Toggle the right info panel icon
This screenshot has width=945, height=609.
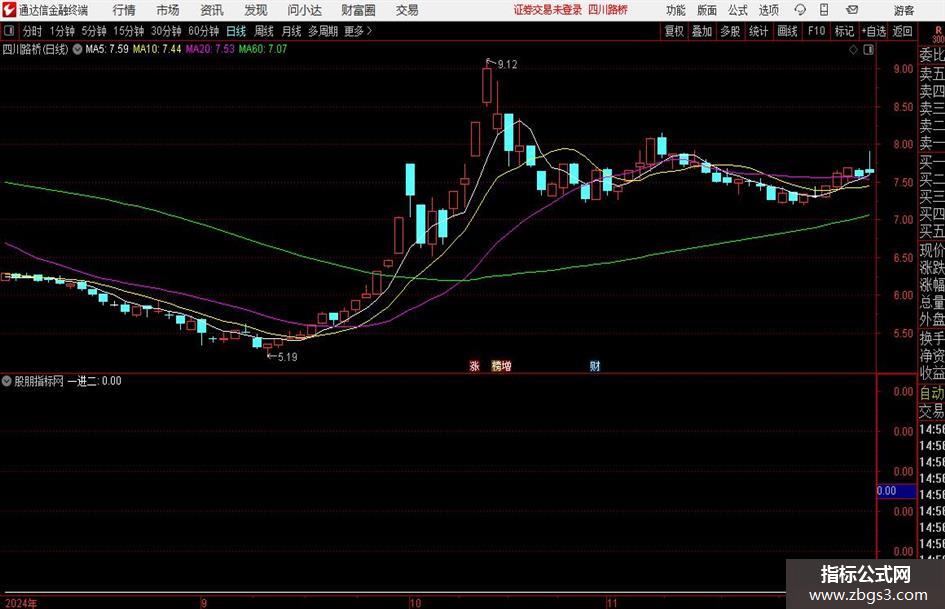click(x=868, y=50)
